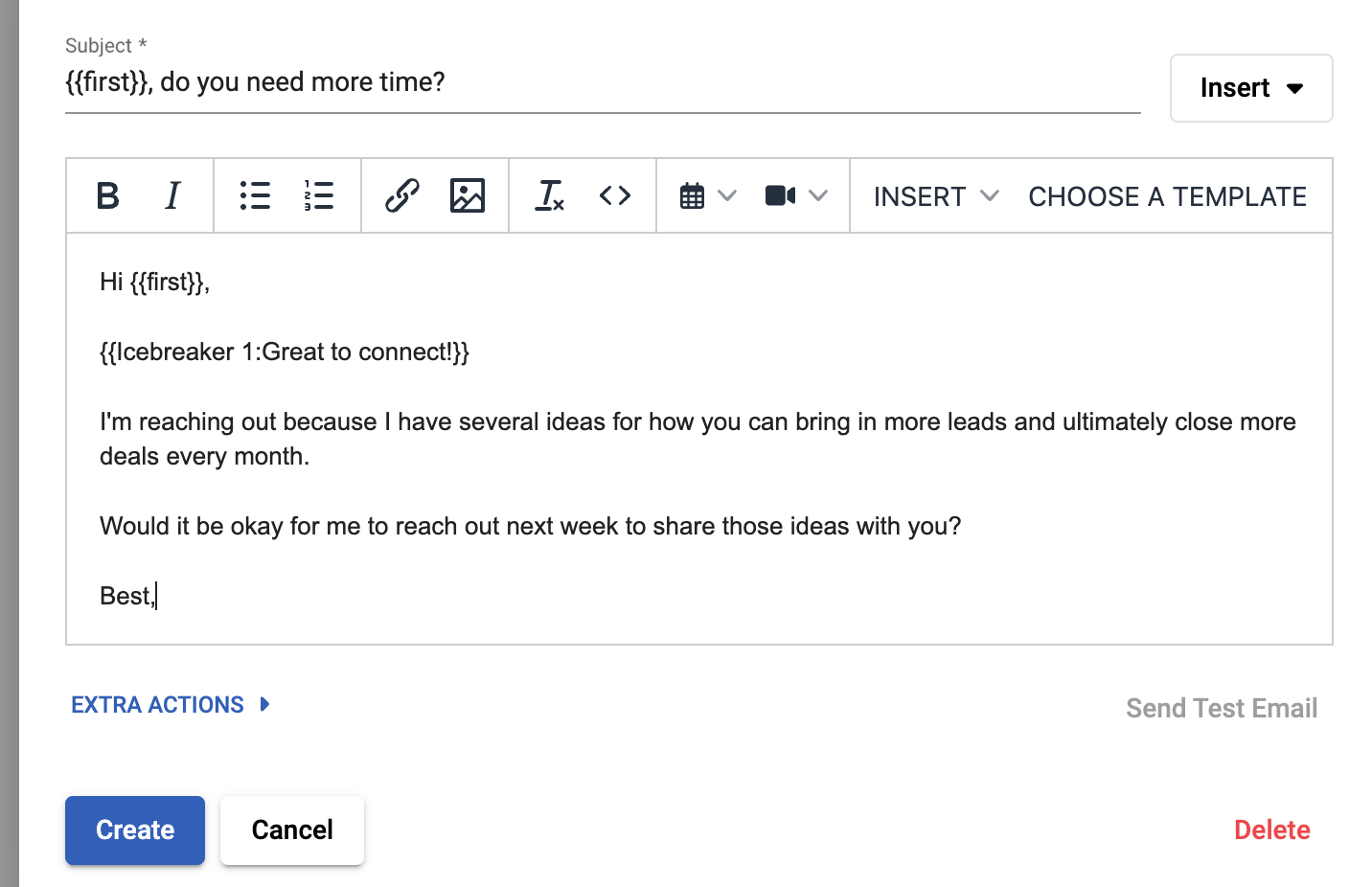Click into the Subject field

602,82
